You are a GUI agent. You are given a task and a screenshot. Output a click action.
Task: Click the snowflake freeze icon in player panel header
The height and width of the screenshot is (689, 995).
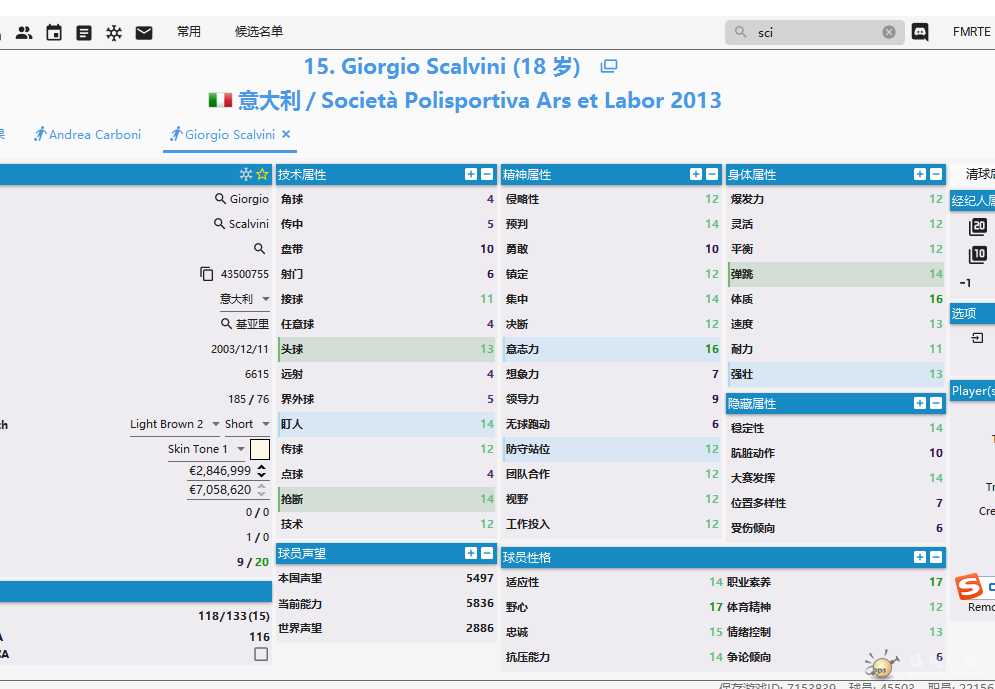246,174
